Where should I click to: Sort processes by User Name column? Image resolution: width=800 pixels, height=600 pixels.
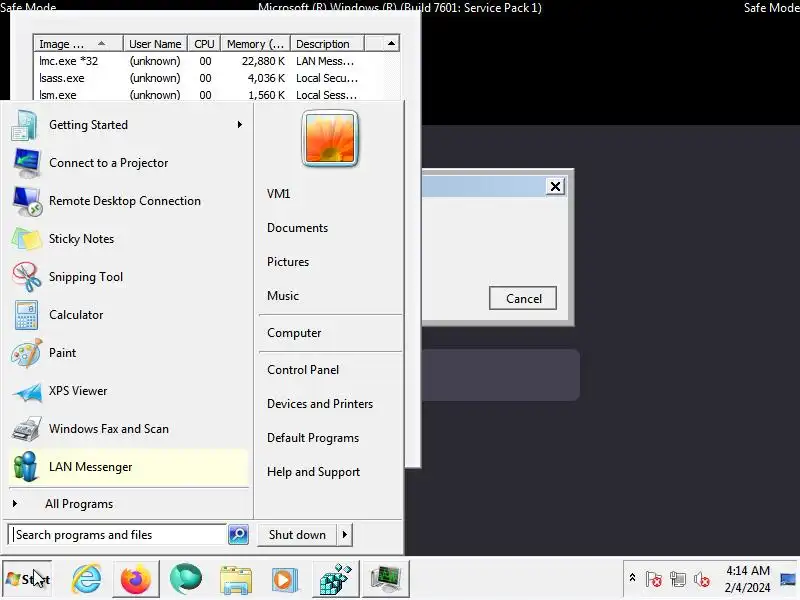(155, 44)
